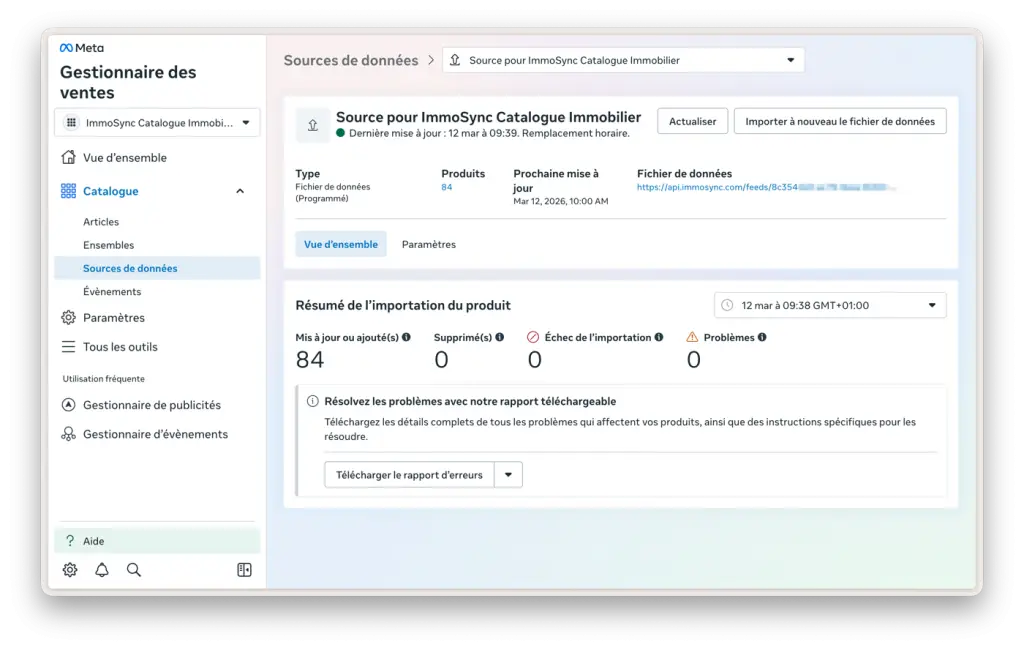Click info icon next to Supprimé(s)

pyautogui.click(x=500, y=338)
